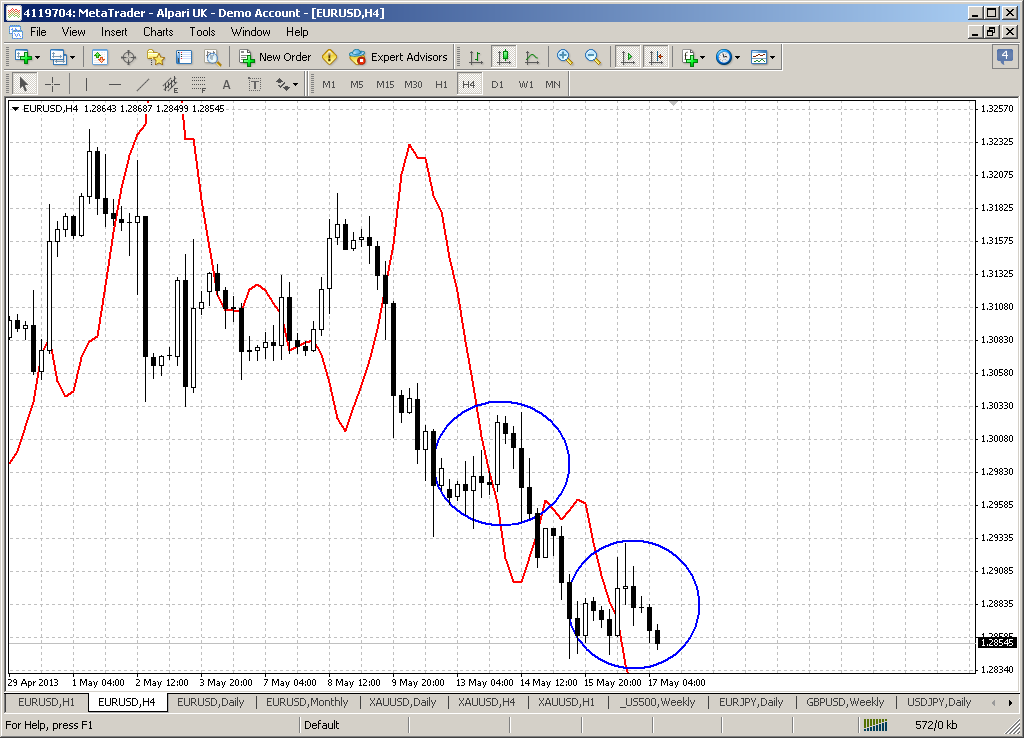Expand the Profiles dropdown arrow
Viewport: 1024px width, 738px height.
pos(72,57)
